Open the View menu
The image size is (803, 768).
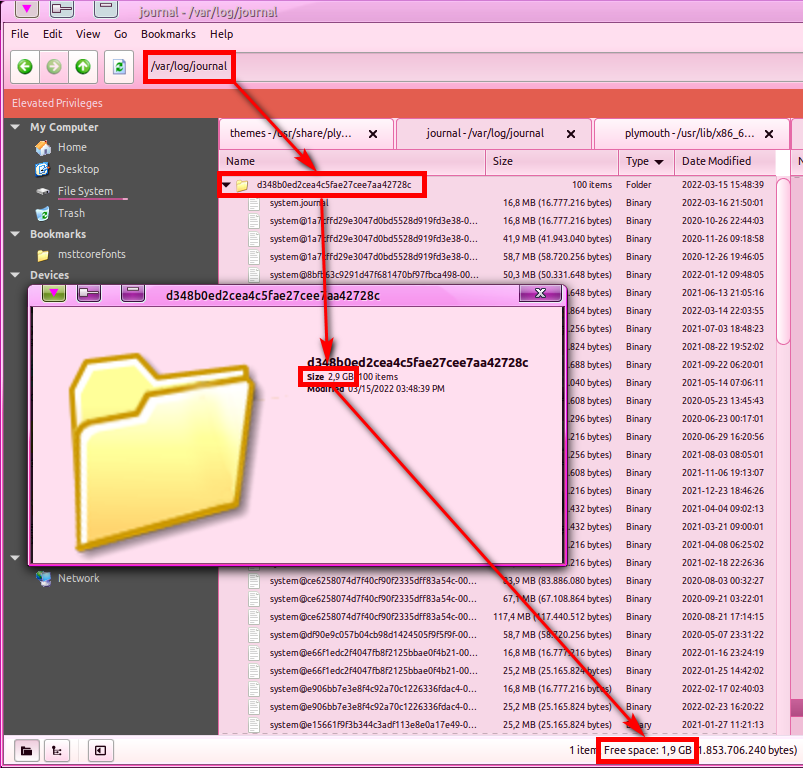(88, 34)
